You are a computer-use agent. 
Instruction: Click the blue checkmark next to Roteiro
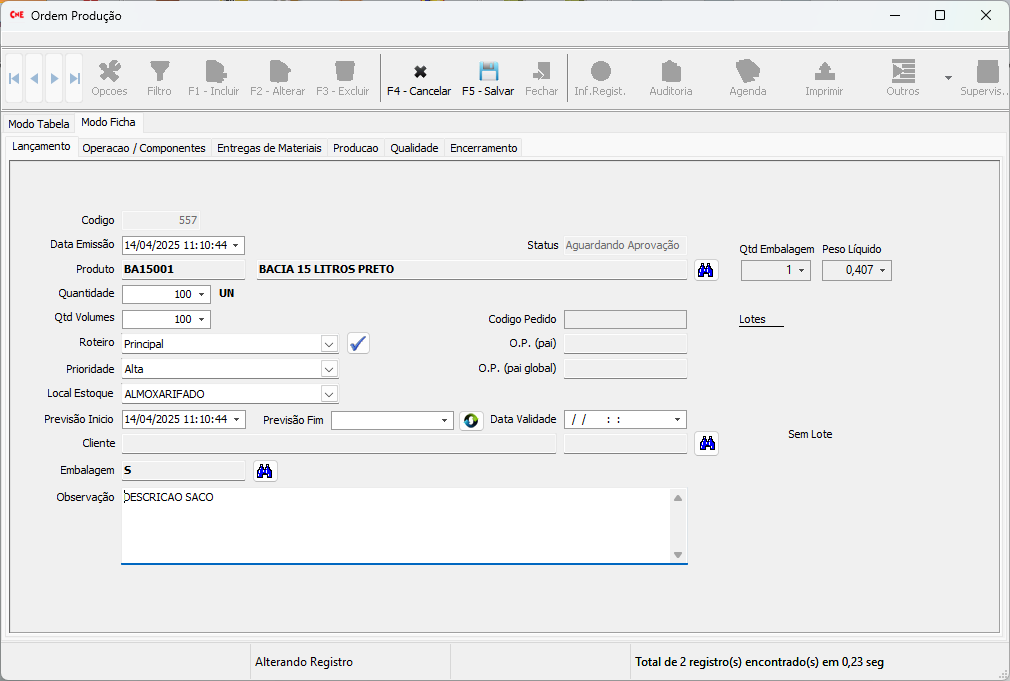point(358,344)
